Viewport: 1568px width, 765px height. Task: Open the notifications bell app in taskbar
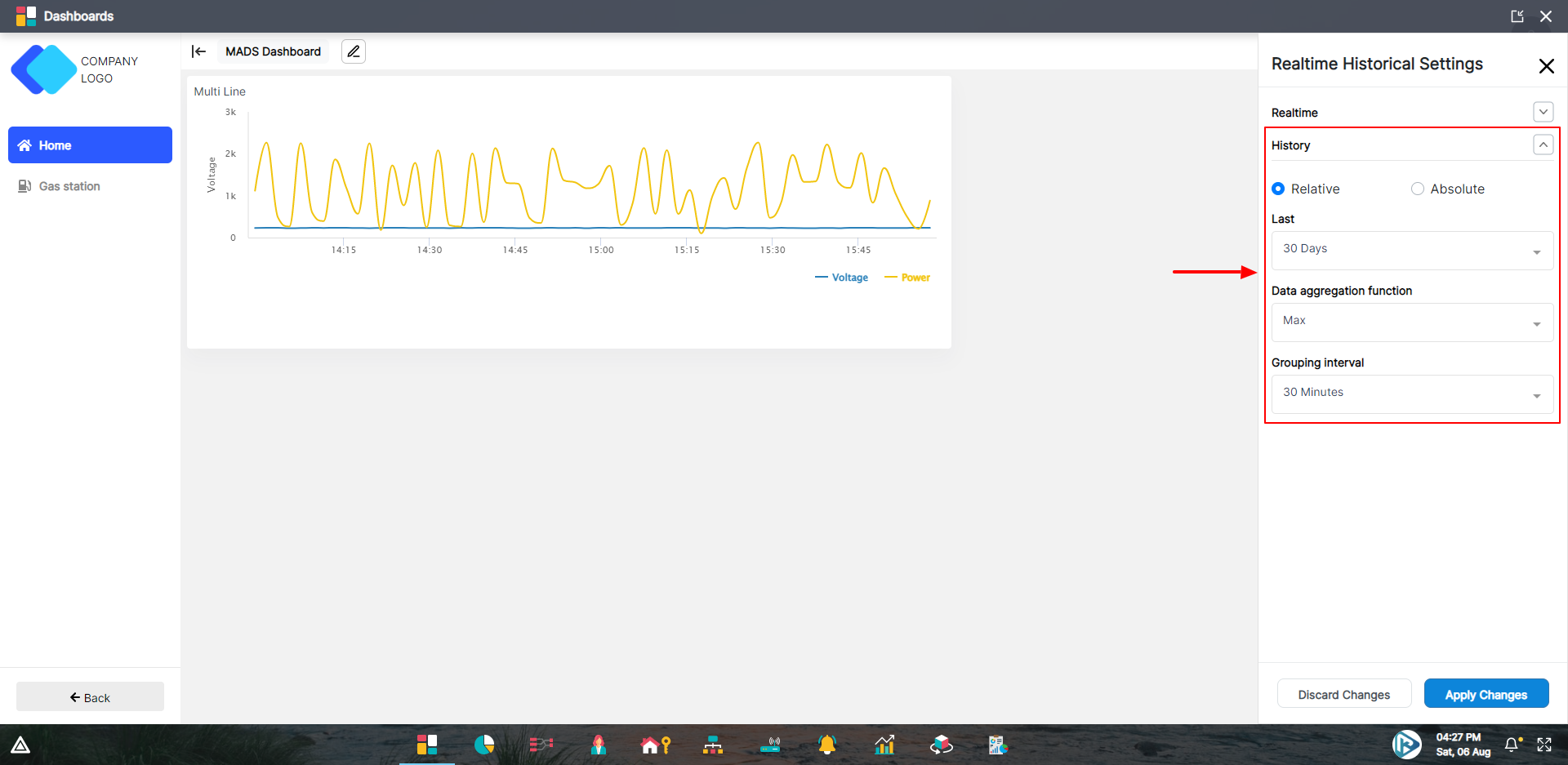click(826, 745)
